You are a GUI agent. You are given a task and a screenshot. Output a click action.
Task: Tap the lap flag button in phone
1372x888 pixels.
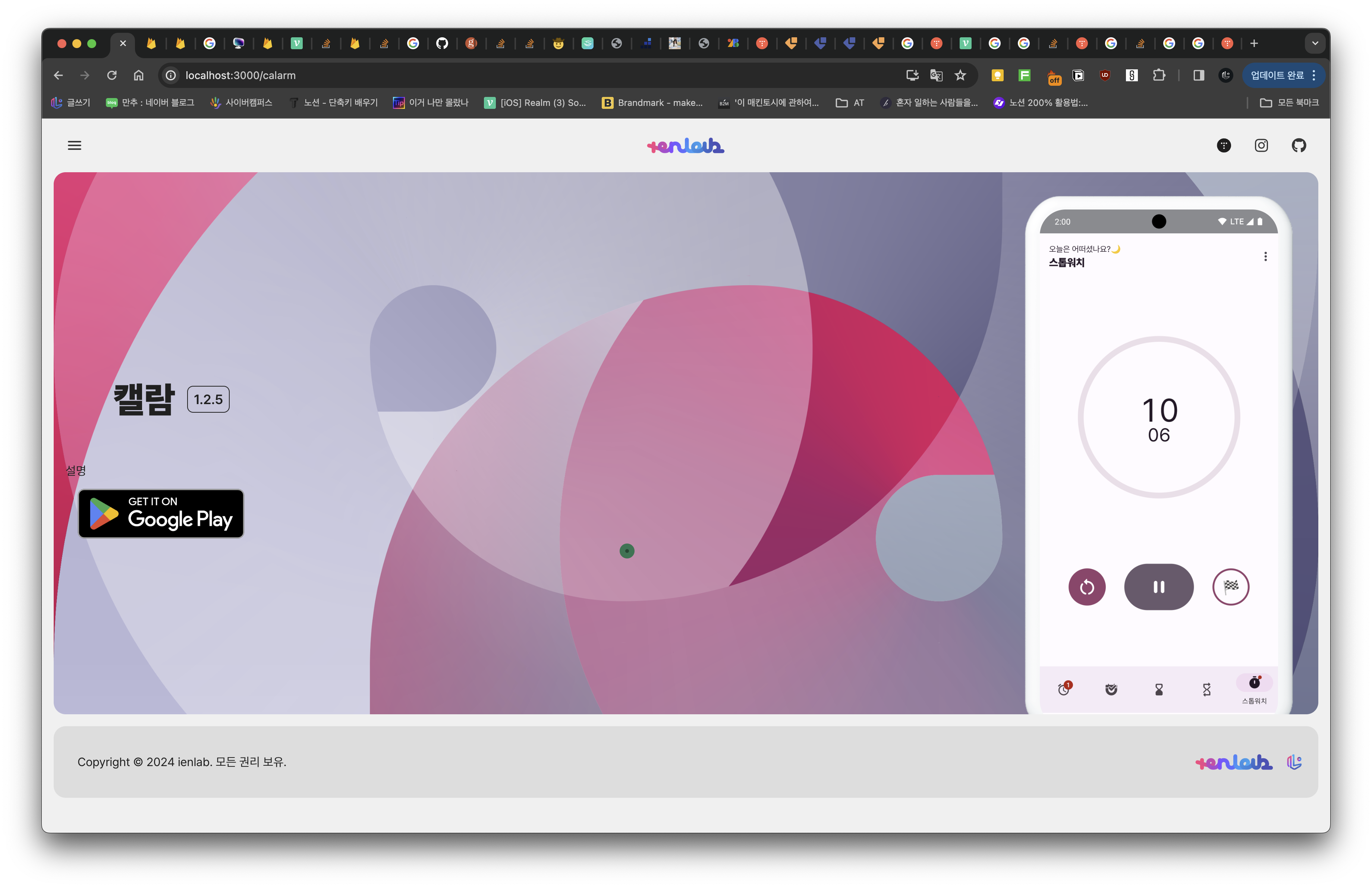[x=1231, y=587]
